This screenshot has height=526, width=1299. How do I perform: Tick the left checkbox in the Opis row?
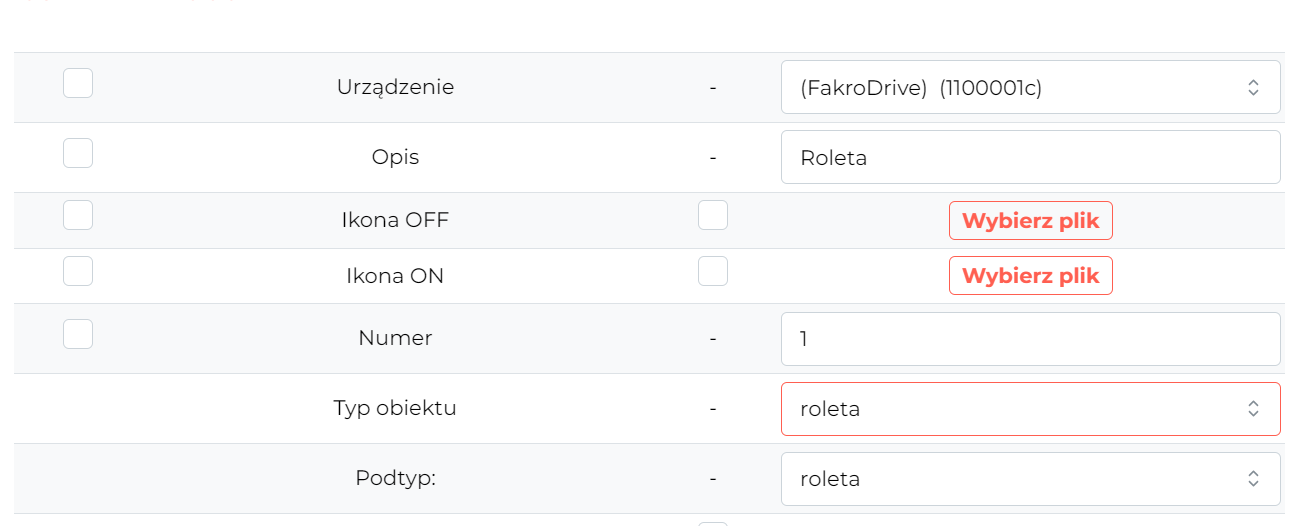coord(78,153)
